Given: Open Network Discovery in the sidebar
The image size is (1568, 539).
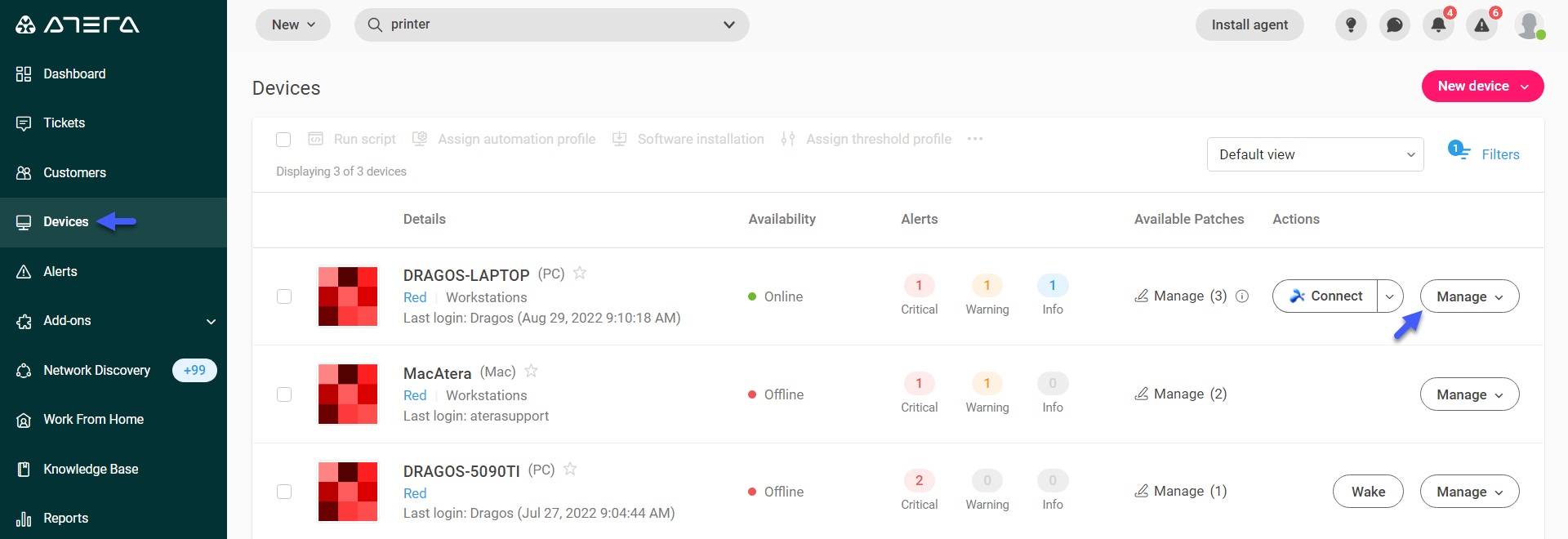Looking at the screenshot, I should [x=114, y=371].
